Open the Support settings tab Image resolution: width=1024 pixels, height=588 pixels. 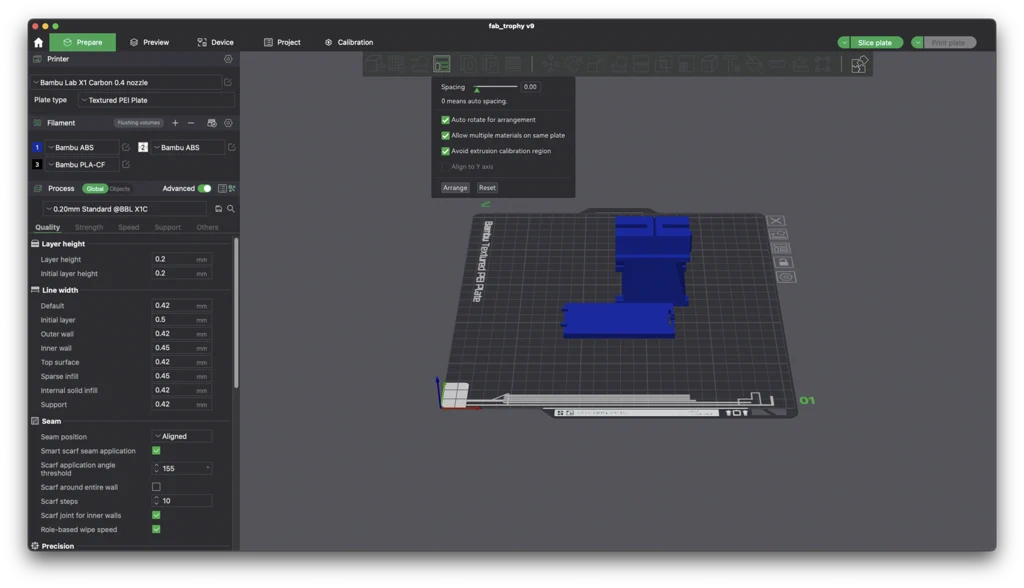pyautogui.click(x=167, y=227)
